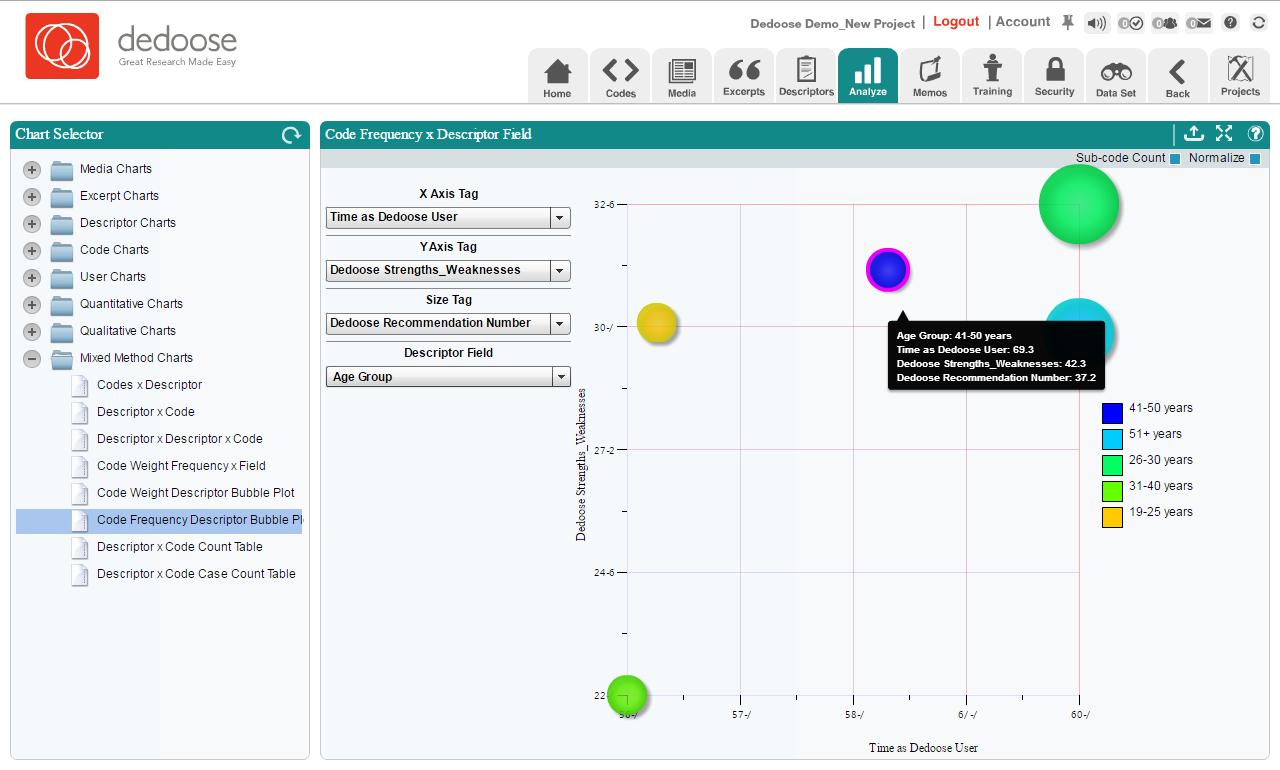Expand the Qualitative Charts folder
The image size is (1280, 770).
pyautogui.click(x=32, y=331)
